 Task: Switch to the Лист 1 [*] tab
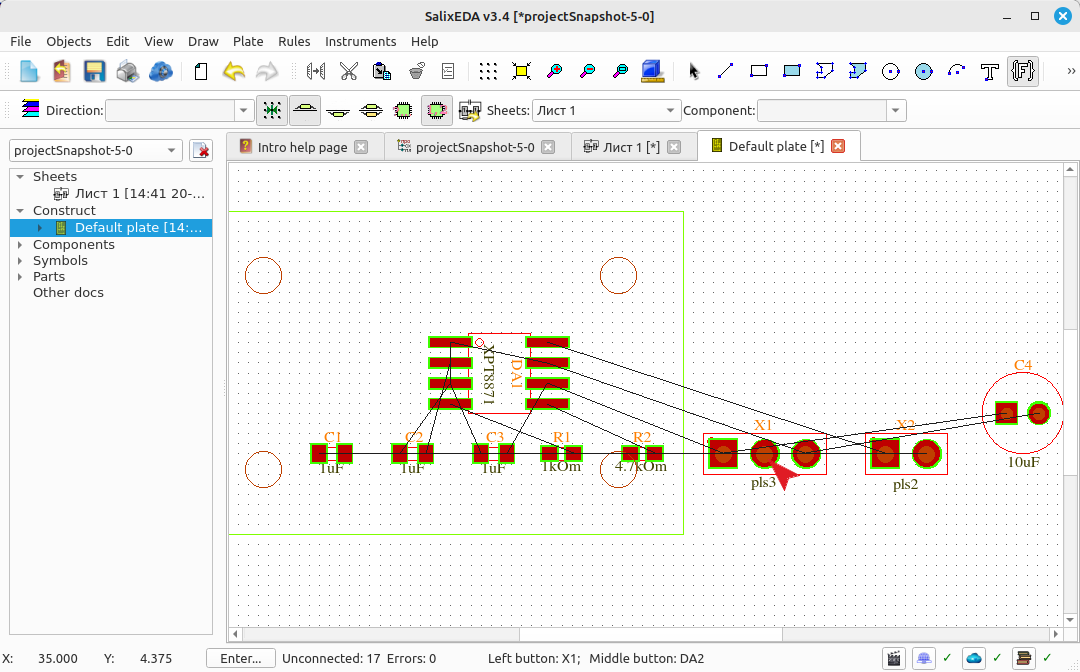tap(632, 147)
